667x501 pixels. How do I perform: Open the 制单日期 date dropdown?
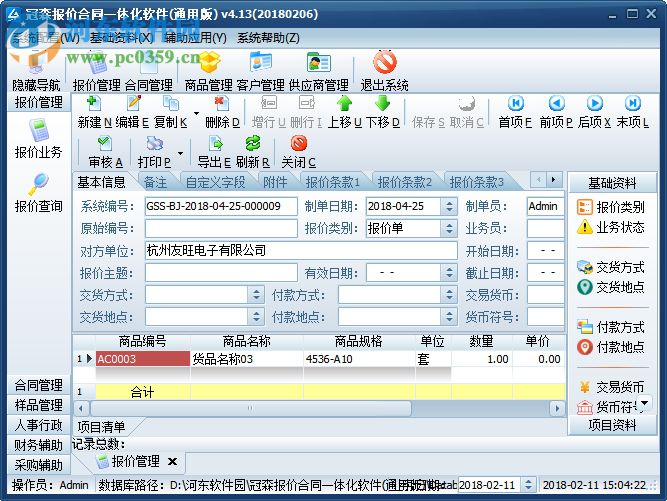coord(449,207)
